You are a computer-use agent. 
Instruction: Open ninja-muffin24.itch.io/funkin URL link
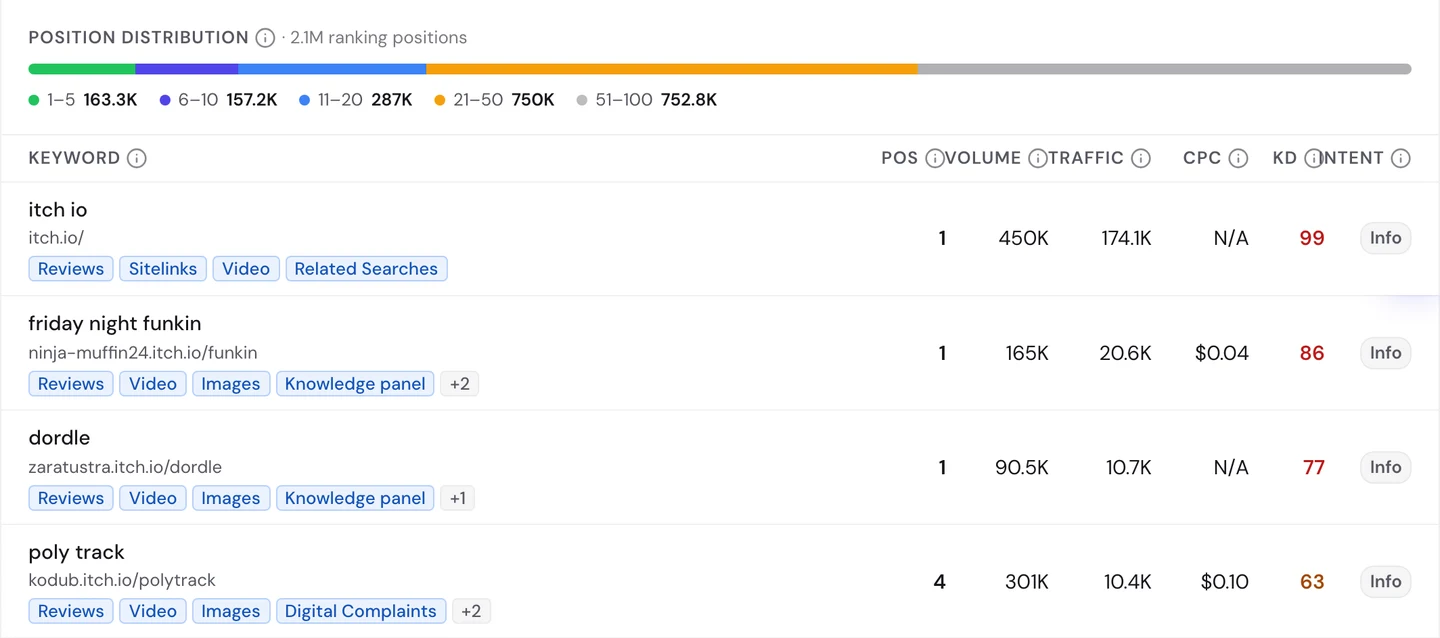point(143,353)
